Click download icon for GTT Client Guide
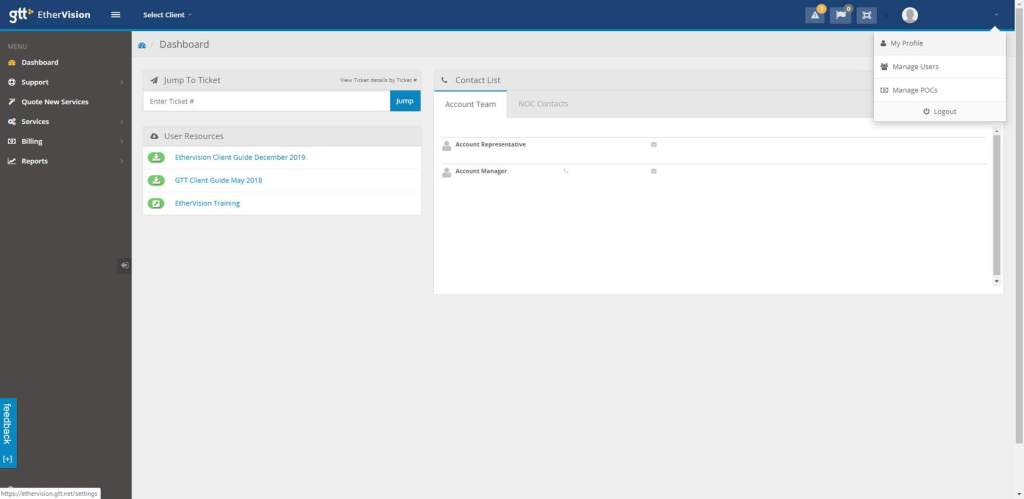 point(156,180)
